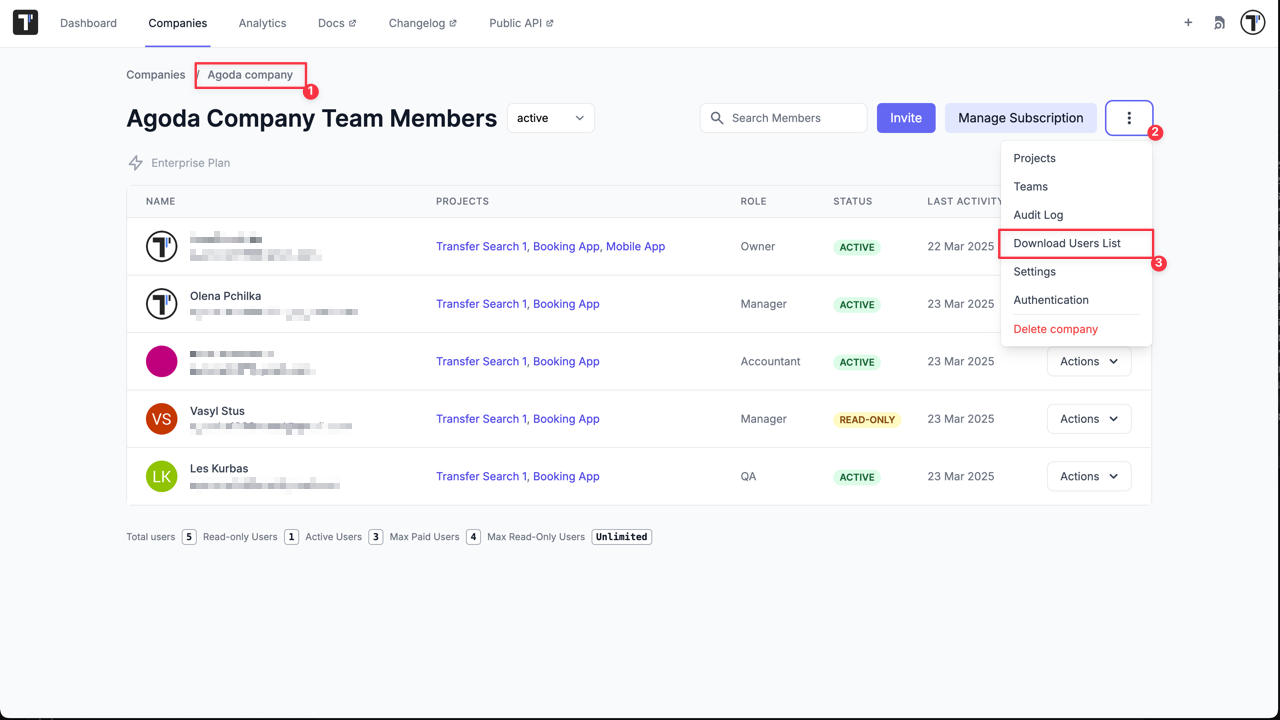1280x720 pixels.
Task: Click the Enterprise Plan lightning icon
Action: coord(134,162)
